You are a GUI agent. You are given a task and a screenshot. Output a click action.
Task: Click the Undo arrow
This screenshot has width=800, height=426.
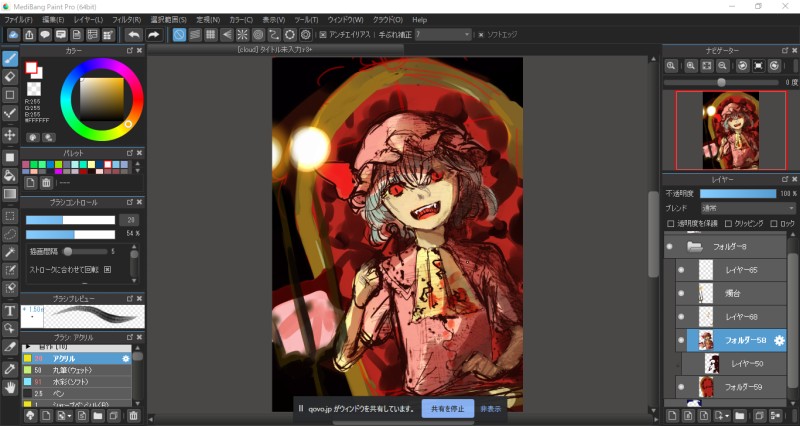click(134, 35)
